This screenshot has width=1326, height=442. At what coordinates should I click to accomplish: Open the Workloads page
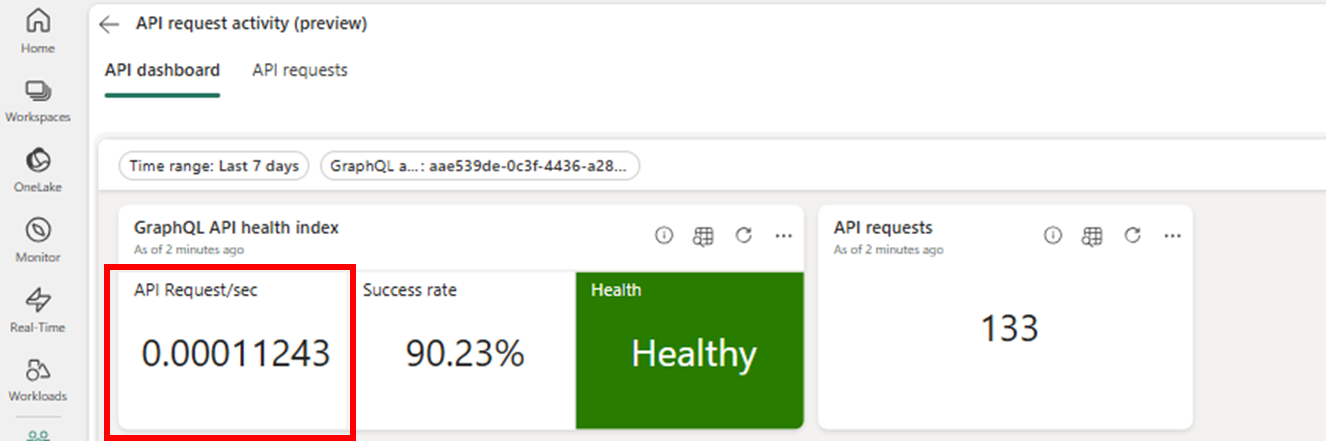pos(38,371)
